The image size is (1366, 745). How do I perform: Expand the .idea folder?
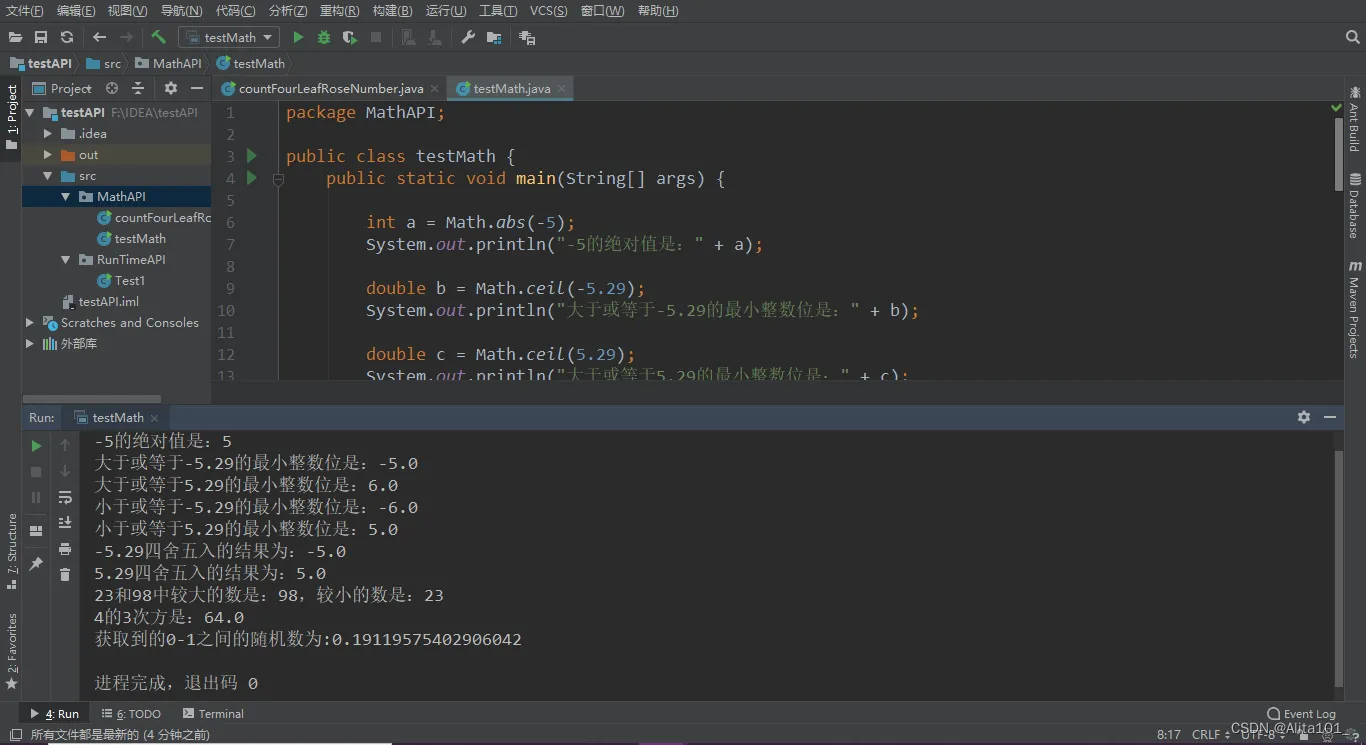click(48, 134)
